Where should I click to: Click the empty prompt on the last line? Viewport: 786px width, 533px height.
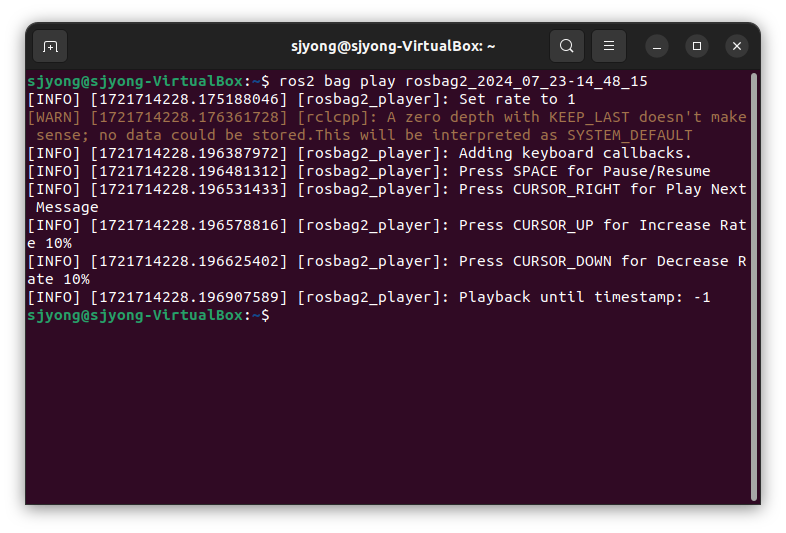pos(148,315)
